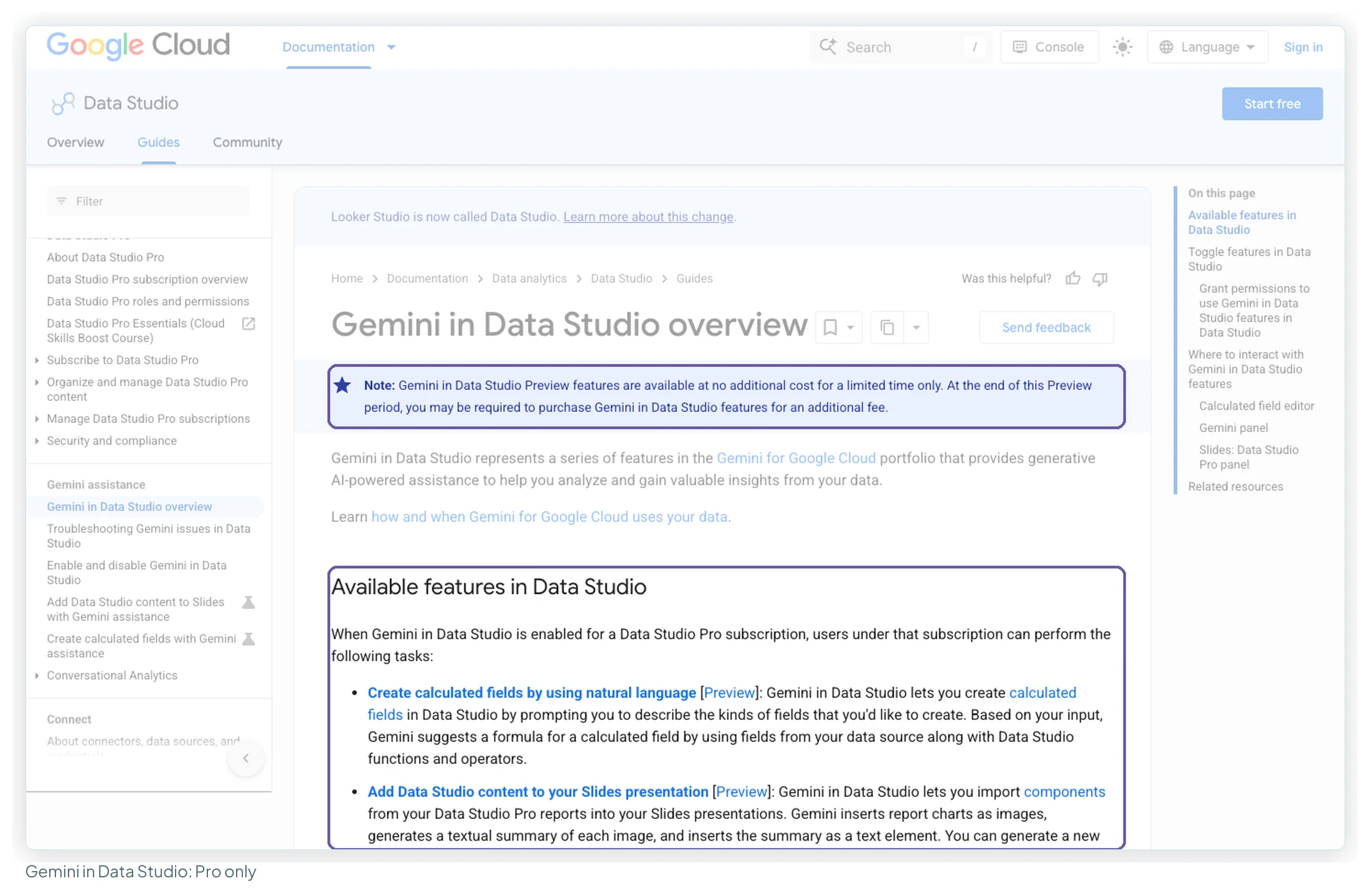Click preview flask icon beside Create calculated fields
Image resolution: width=1370 pixels, height=896 pixels.
click(x=248, y=639)
